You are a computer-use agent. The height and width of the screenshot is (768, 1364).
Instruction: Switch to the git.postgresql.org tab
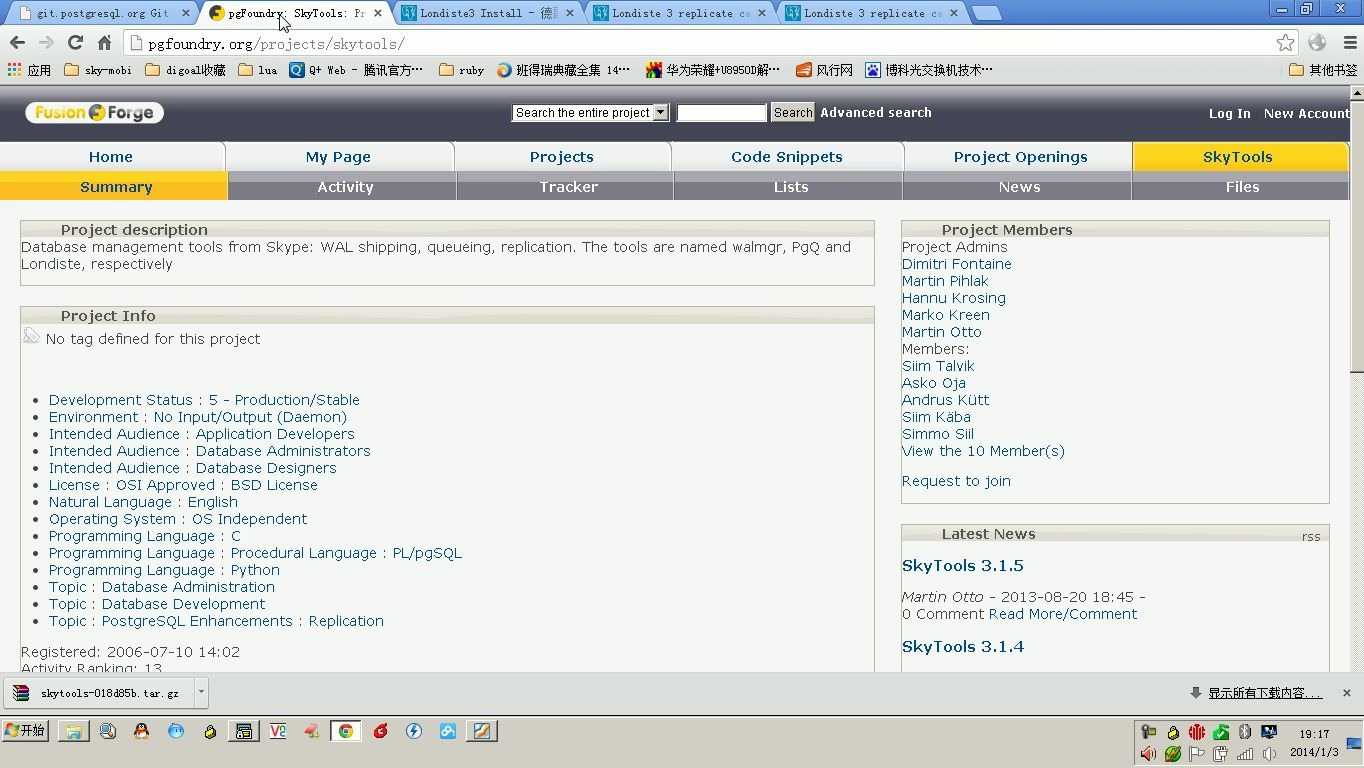101,13
